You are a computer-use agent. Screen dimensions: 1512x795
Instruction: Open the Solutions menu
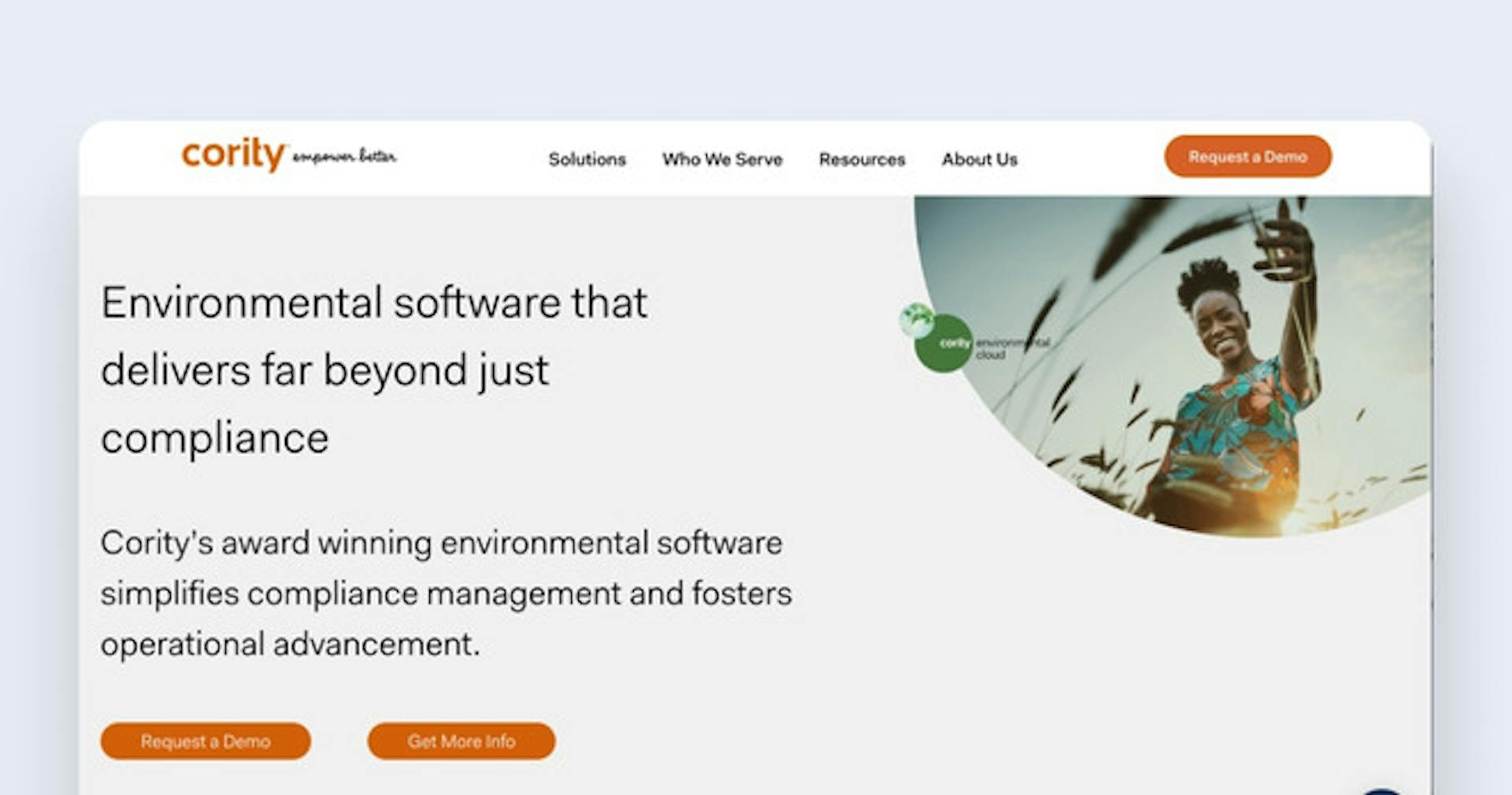click(587, 159)
